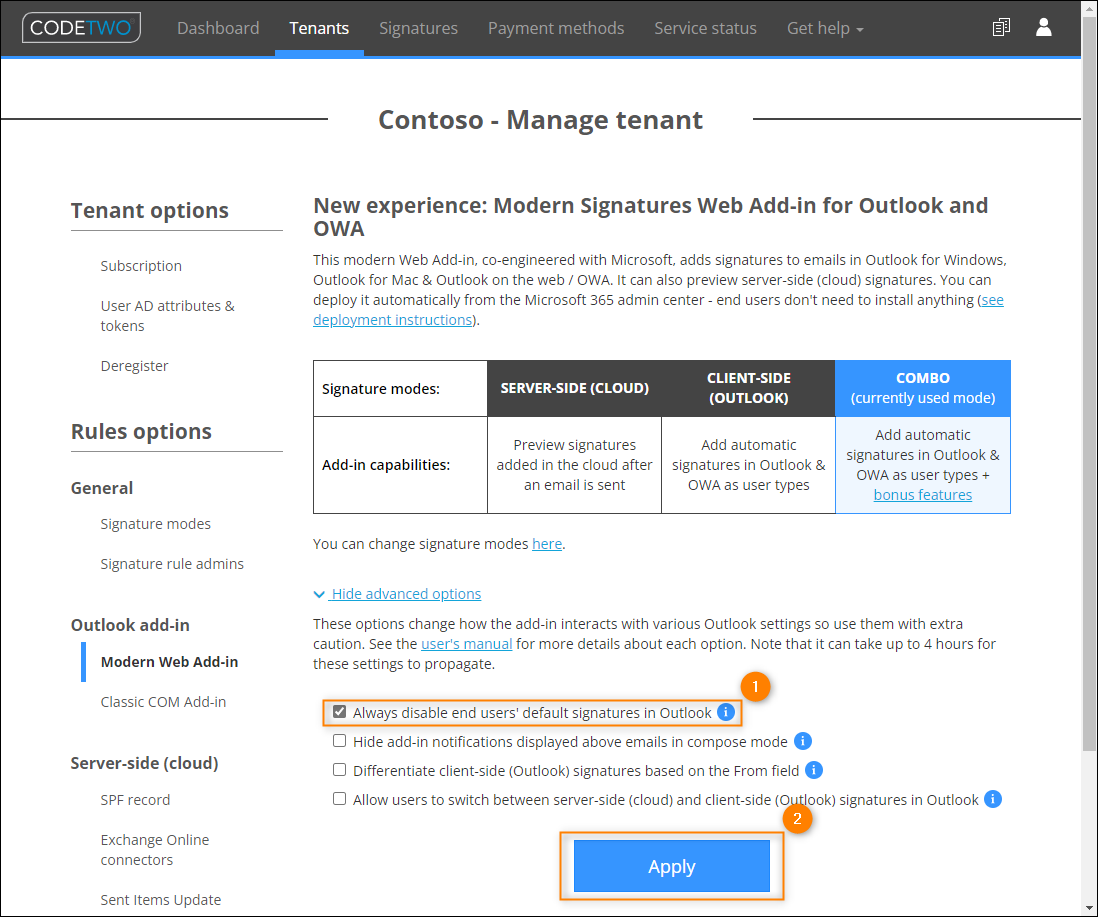Open the user account icon
The height and width of the screenshot is (917, 1098).
pos(1043,27)
